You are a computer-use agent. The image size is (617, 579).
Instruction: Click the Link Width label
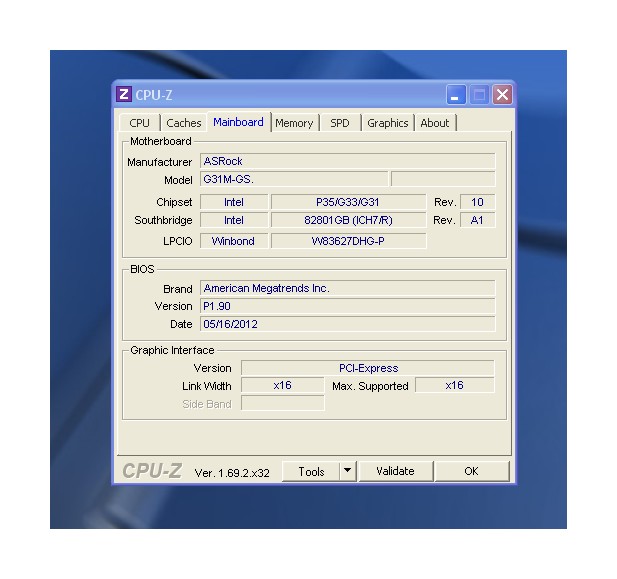pyautogui.click(x=207, y=386)
